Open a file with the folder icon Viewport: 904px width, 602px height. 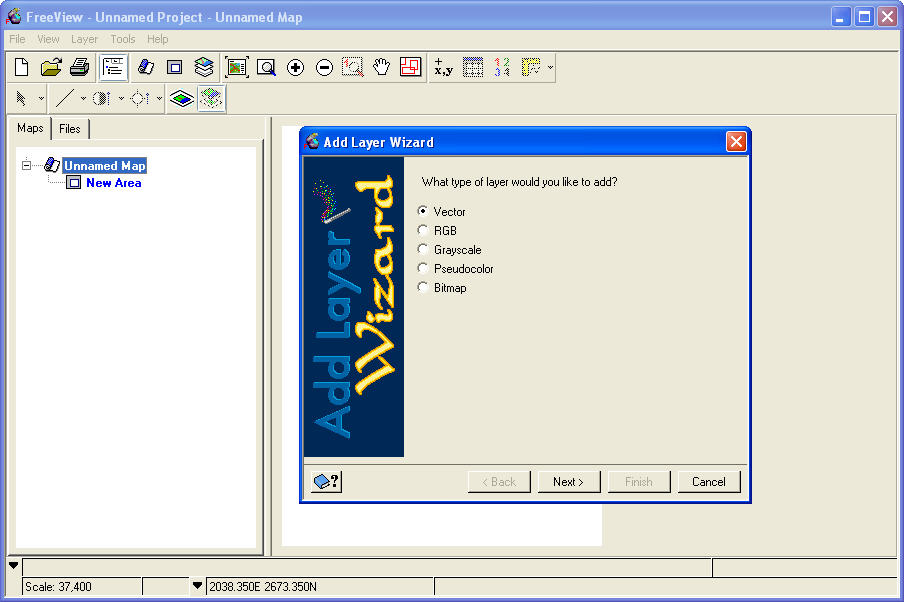[x=51, y=67]
